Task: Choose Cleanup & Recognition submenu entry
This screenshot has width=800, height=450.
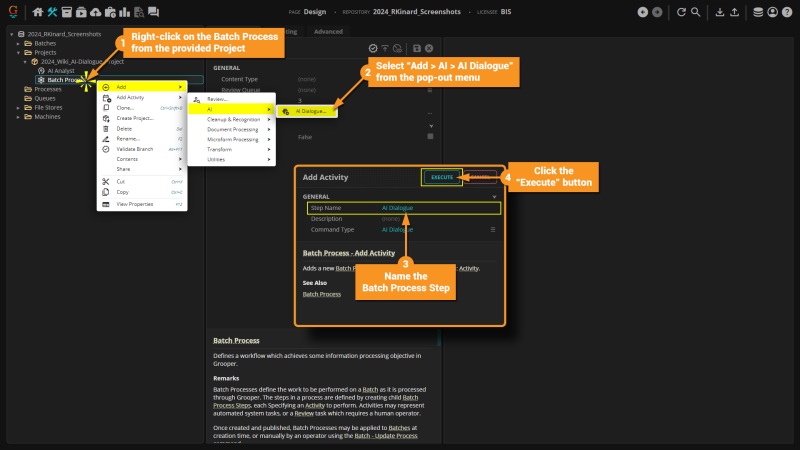Action: click(232, 119)
